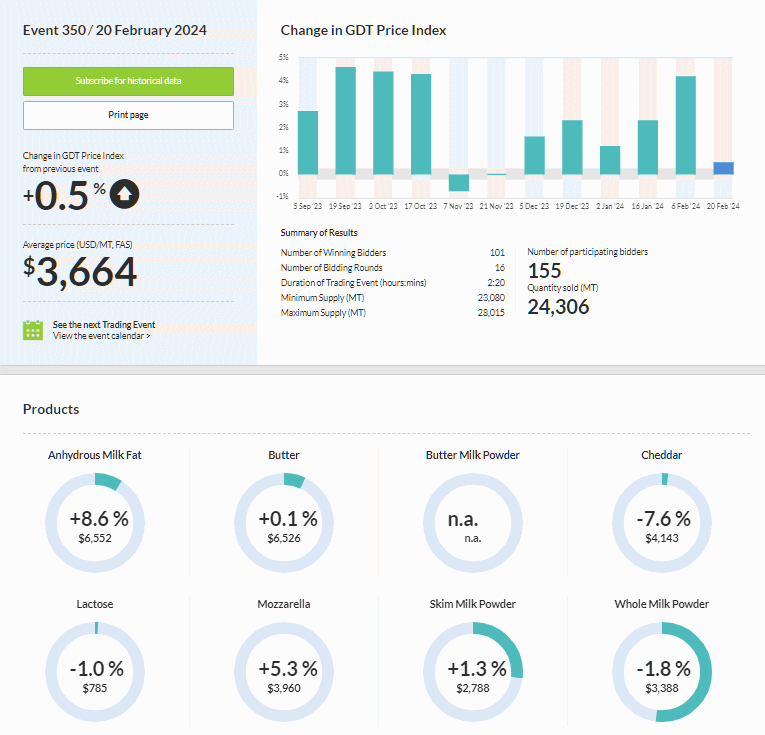Image resolution: width=765 pixels, height=735 pixels.
Task: Click the +0.5 % index change value
Action: [64, 196]
